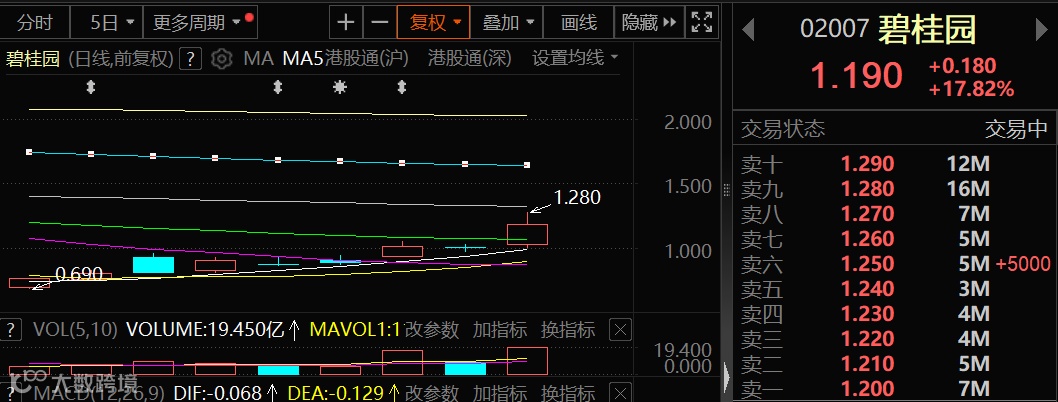The image size is (1058, 402).
Task: Click the tallest red volume bar at right
Action: [x=527, y=361]
